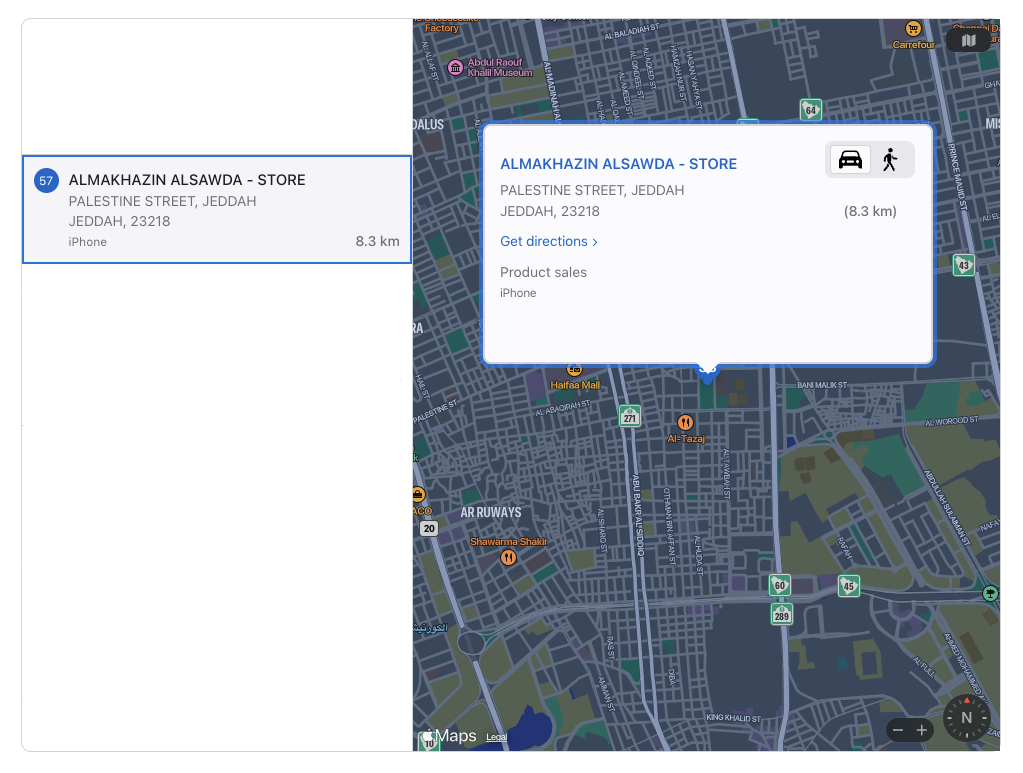Viewport: 1023px width, 773px height.
Task: Click the Al-Tazaj restaurant icon
Action: tap(685, 422)
